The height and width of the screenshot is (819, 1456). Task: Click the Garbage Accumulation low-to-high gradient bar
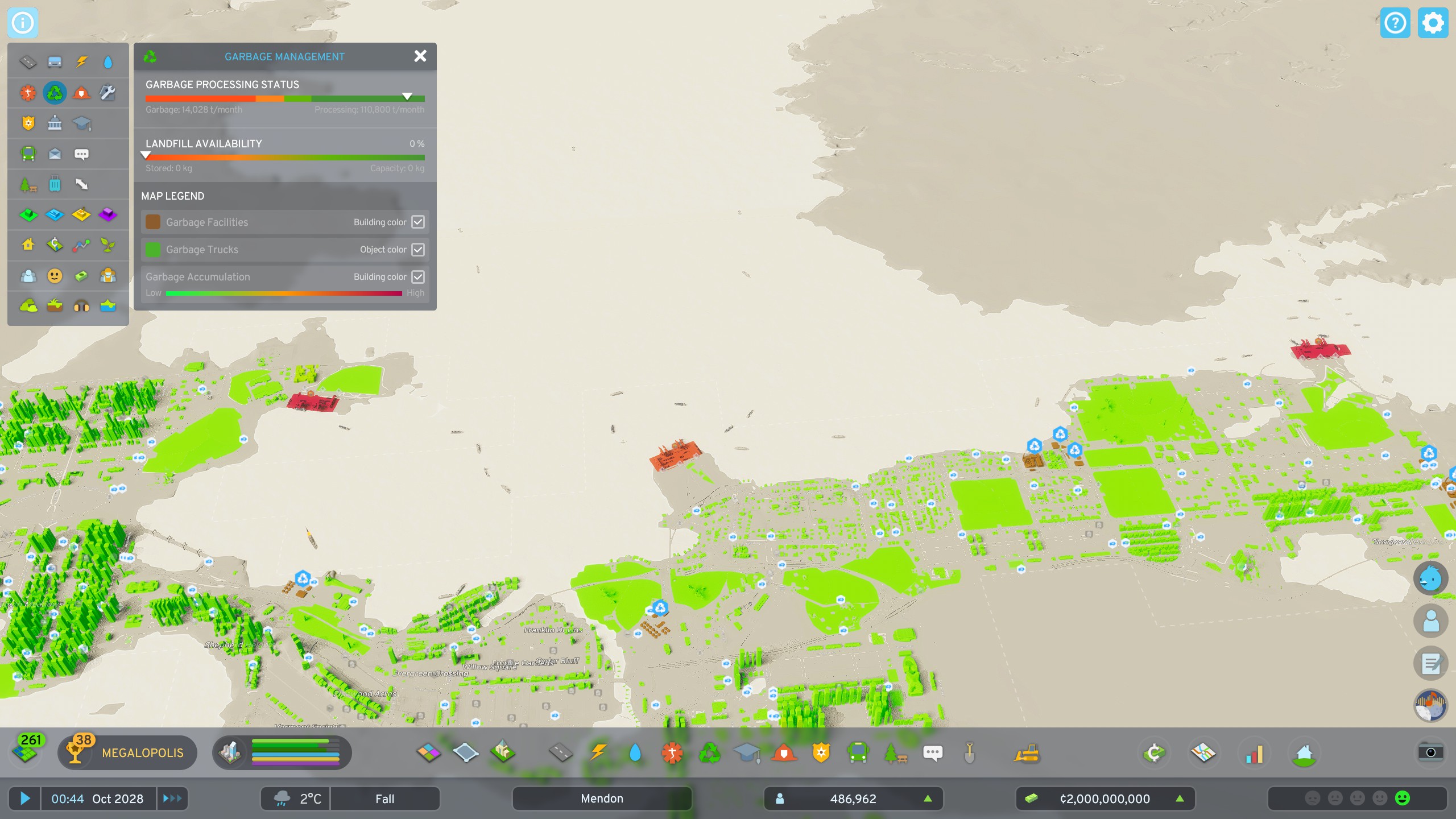(x=284, y=293)
